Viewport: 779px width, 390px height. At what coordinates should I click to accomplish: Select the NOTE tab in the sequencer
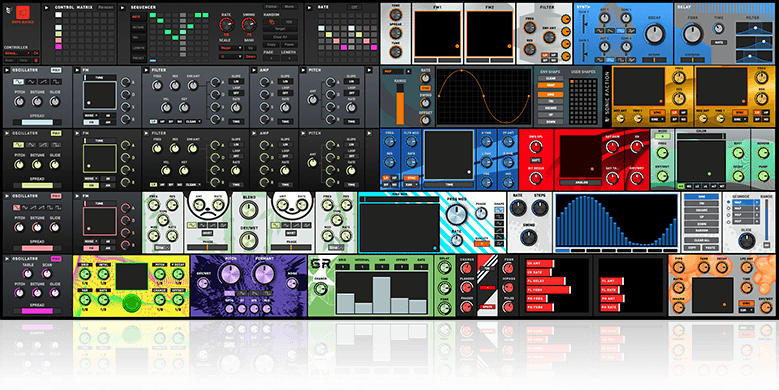[x=138, y=16]
